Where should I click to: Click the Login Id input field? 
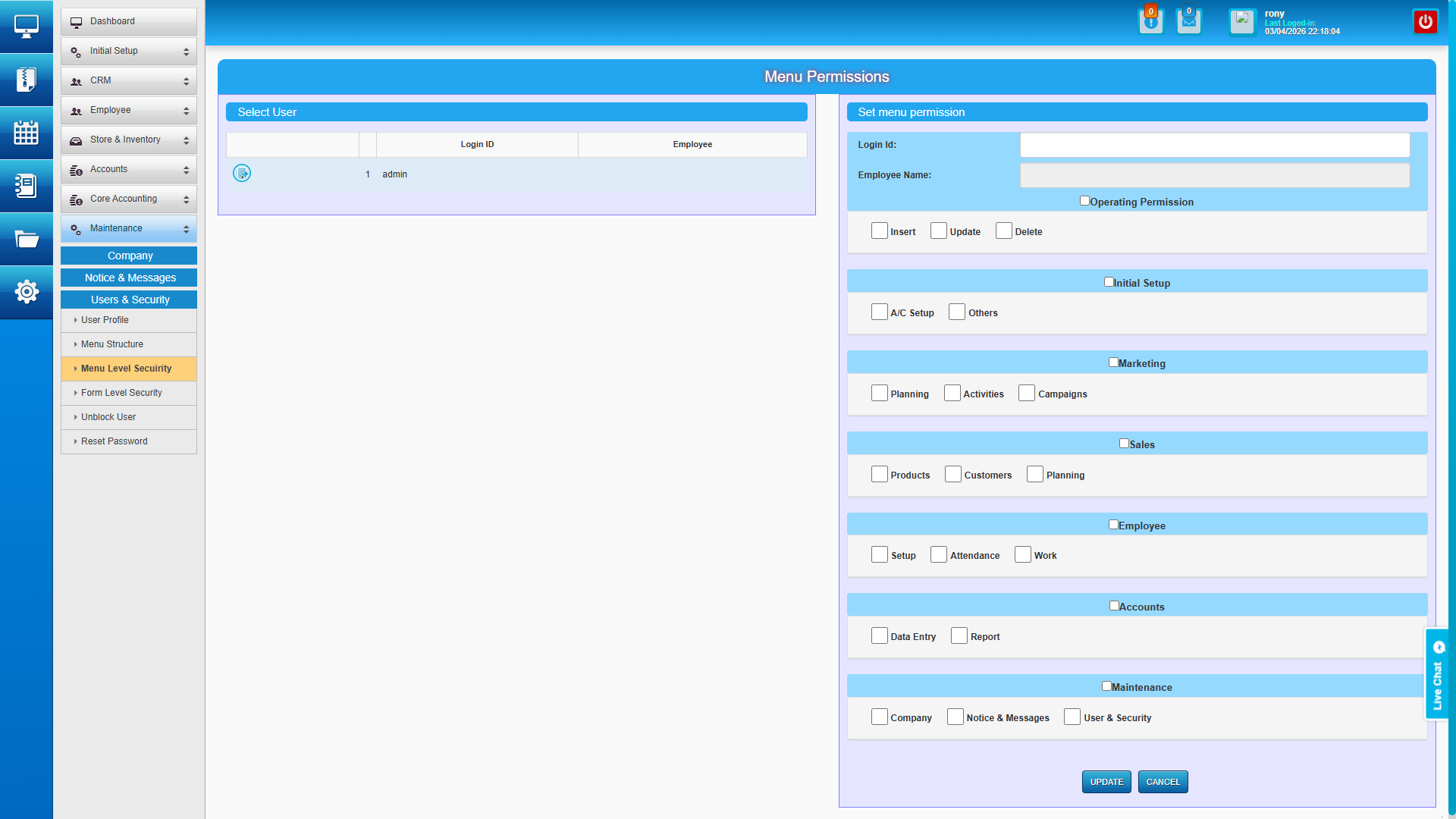pyautogui.click(x=1214, y=145)
